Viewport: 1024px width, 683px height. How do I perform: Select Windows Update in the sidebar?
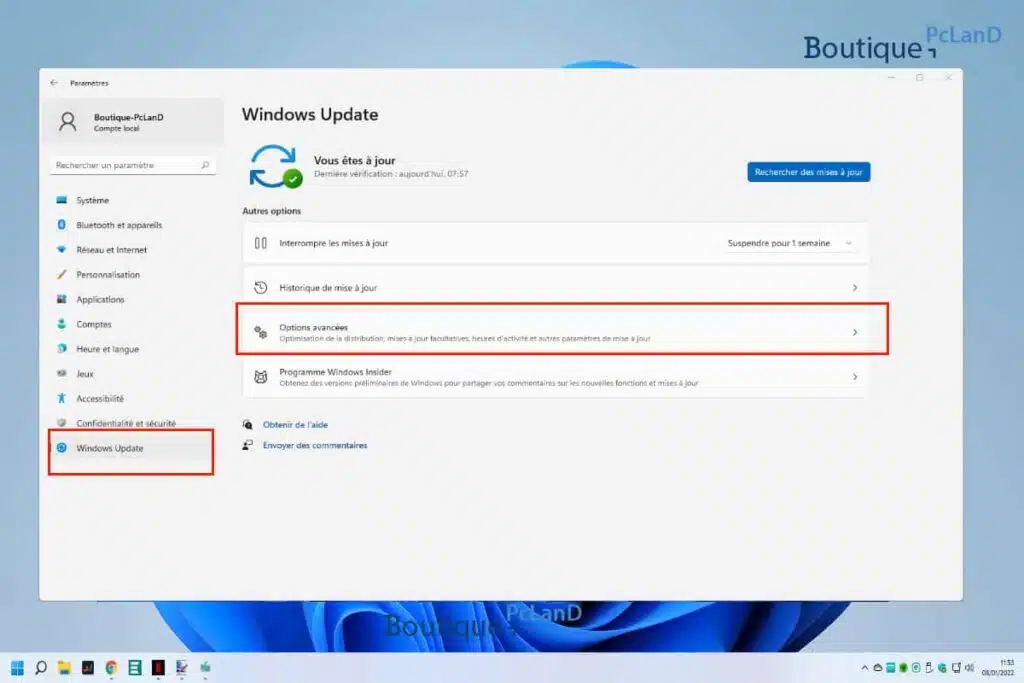pyautogui.click(x=133, y=449)
